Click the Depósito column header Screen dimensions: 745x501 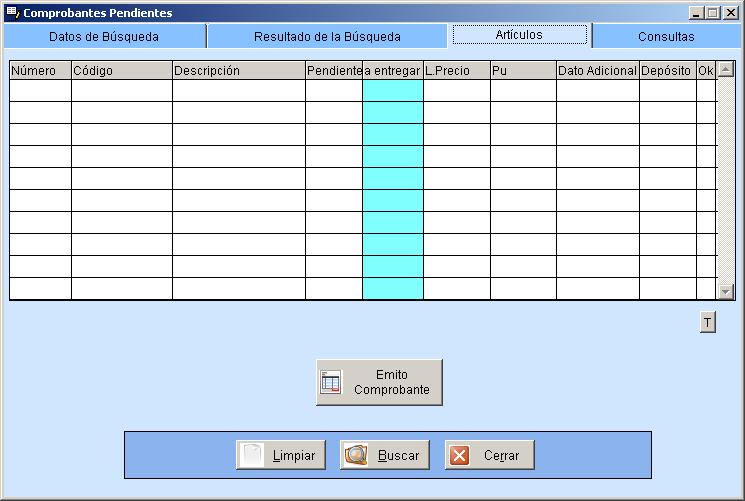pos(667,71)
